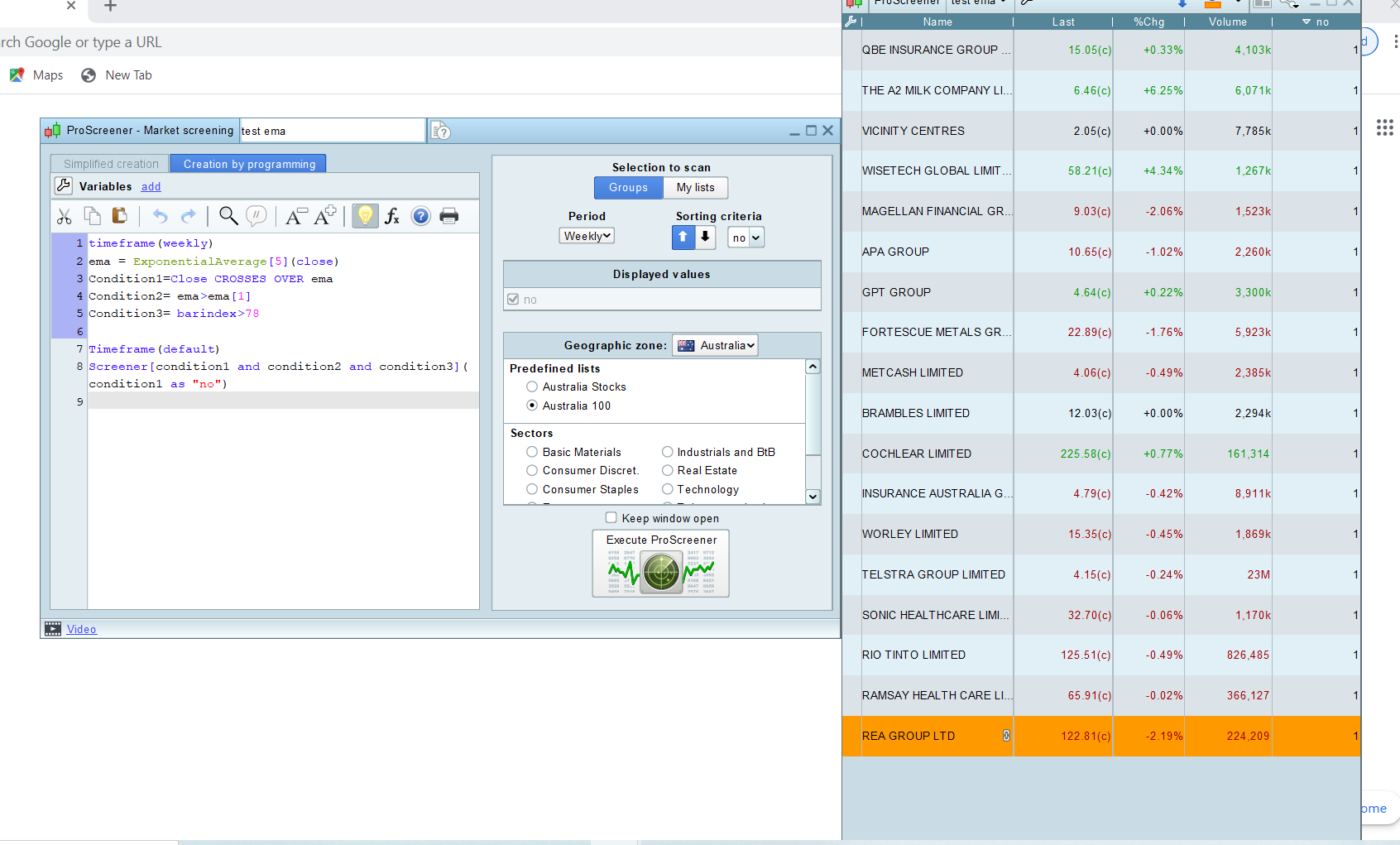
Task: Select the Basic Materials sector
Action: tap(532, 452)
